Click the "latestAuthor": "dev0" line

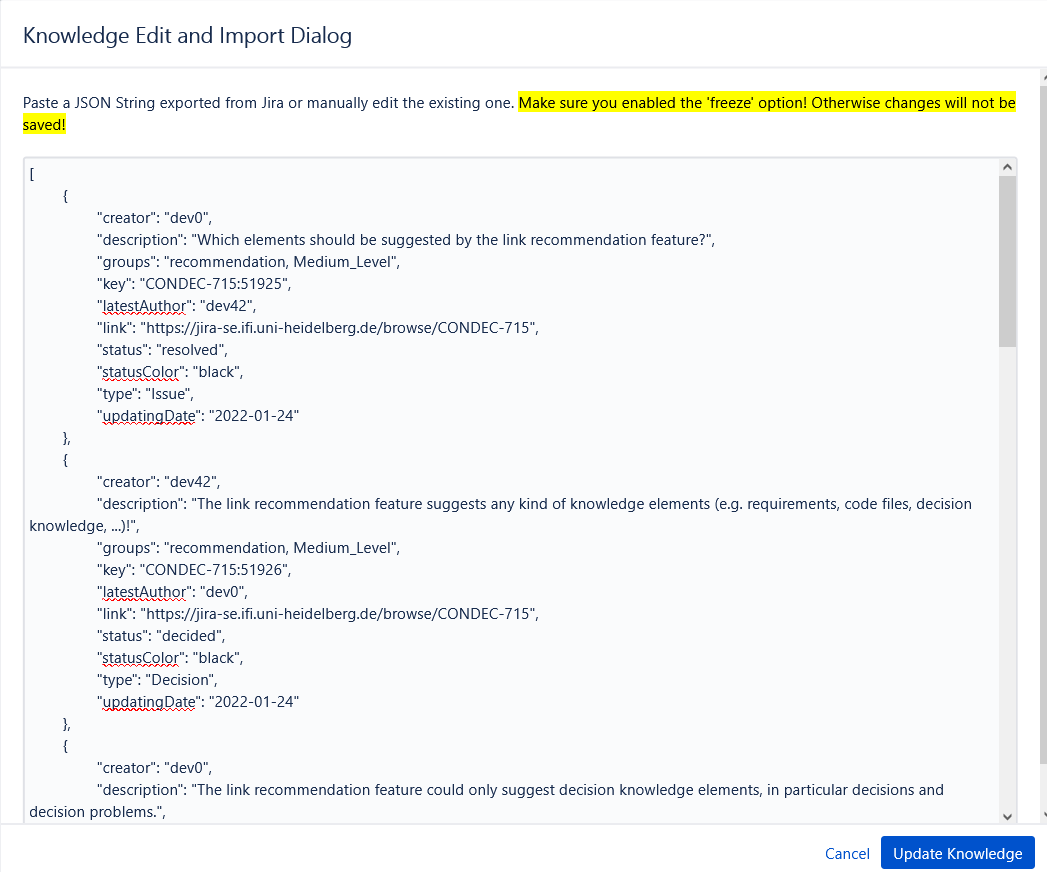pyautogui.click(x=172, y=592)
